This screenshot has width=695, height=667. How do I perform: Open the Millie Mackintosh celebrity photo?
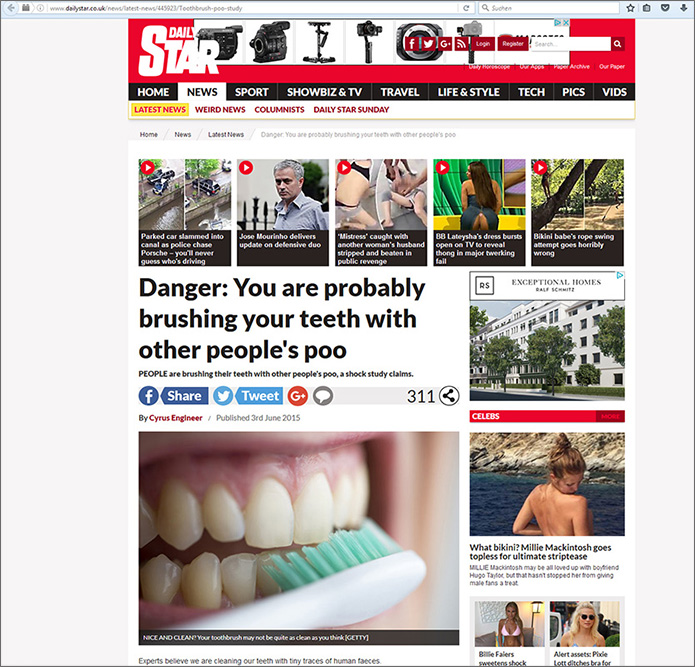(547, 484)
